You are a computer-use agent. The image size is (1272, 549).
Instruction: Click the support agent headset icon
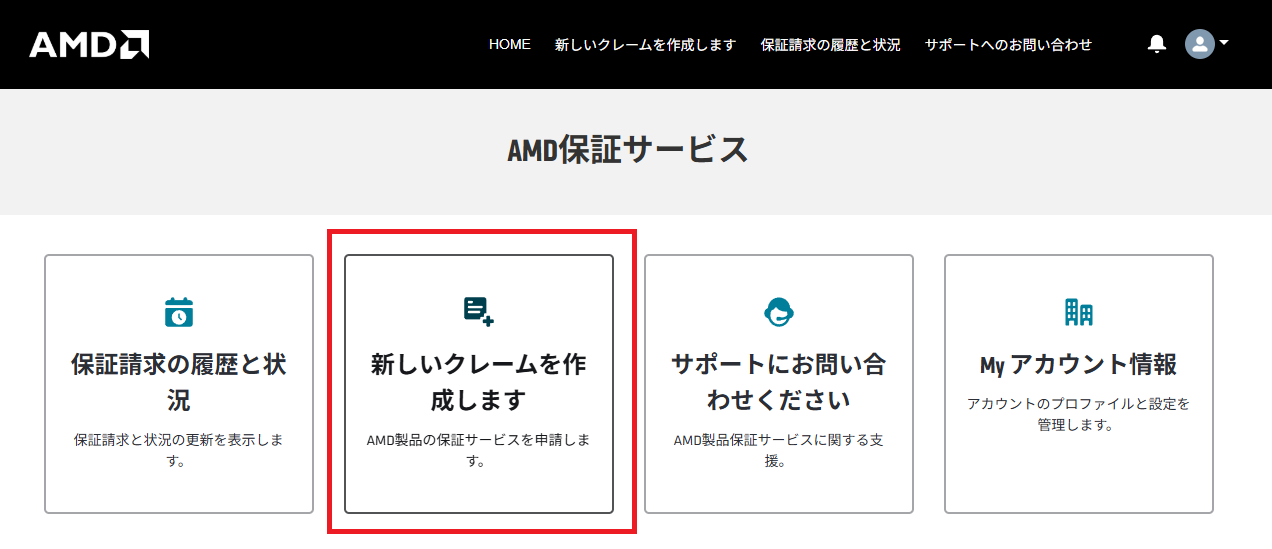pyautogui.click(x=779, y=312)
